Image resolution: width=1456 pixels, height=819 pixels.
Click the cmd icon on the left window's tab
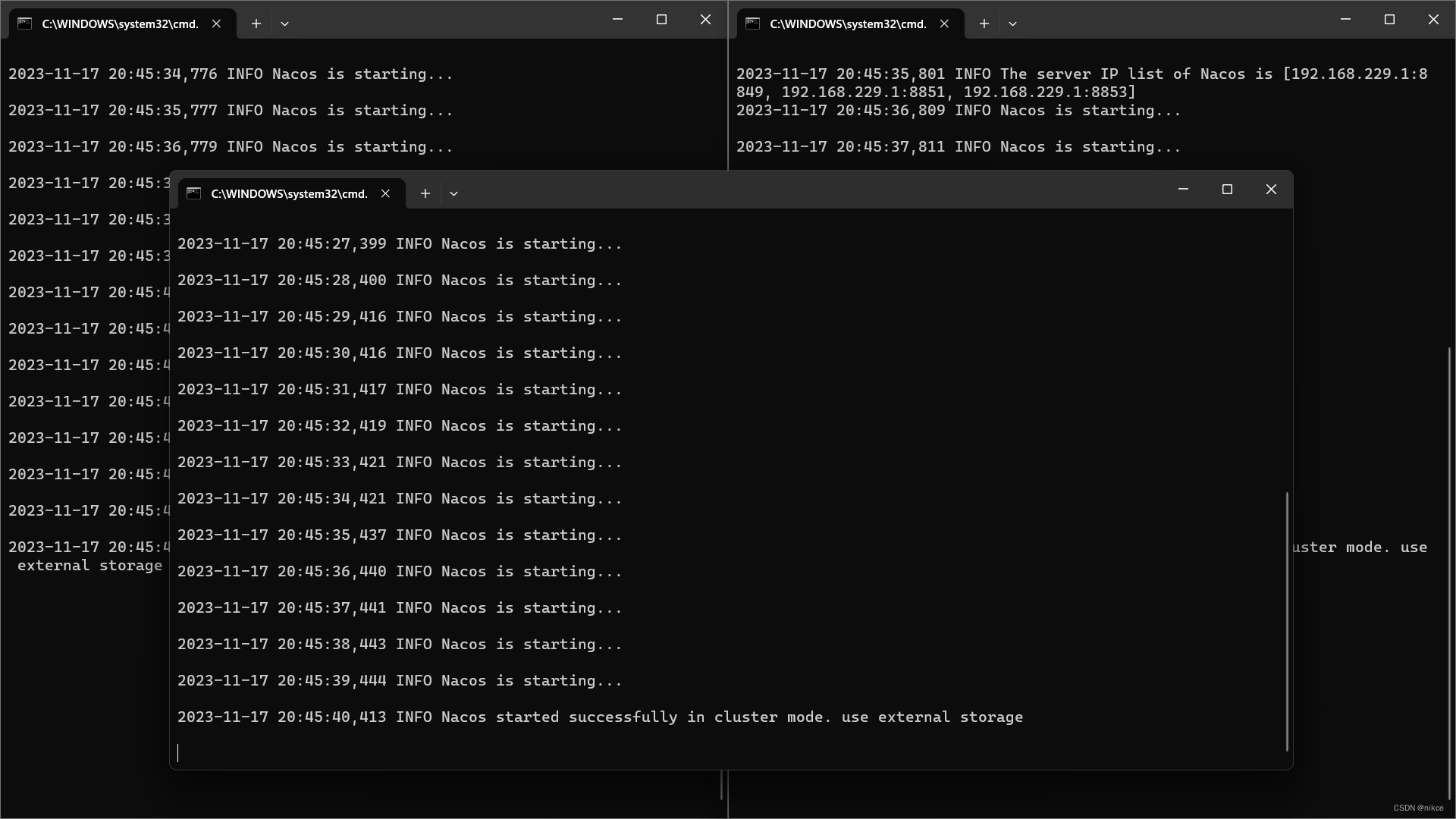click(24, 24)
